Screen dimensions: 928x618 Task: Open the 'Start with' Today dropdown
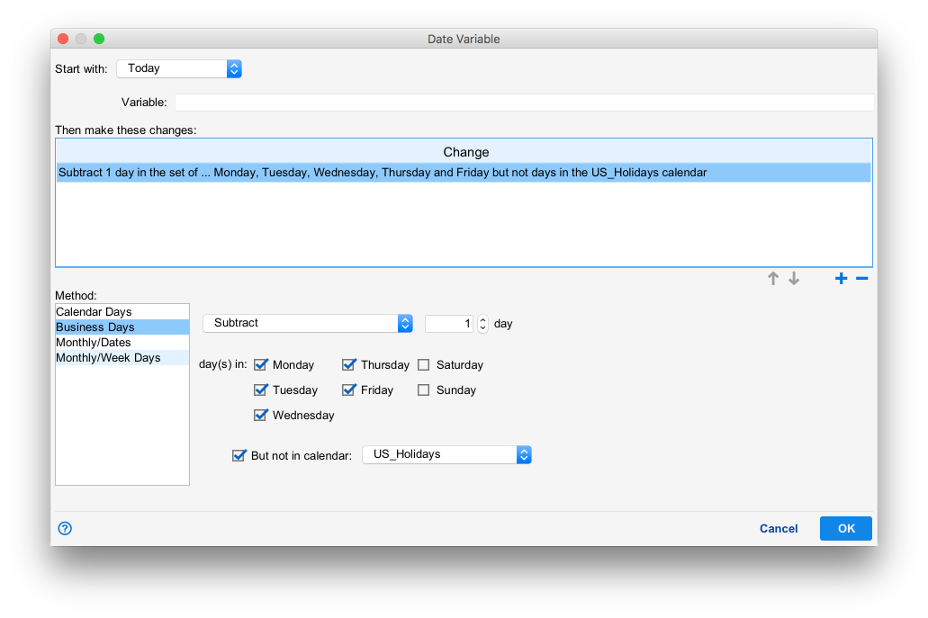(179, 68)
